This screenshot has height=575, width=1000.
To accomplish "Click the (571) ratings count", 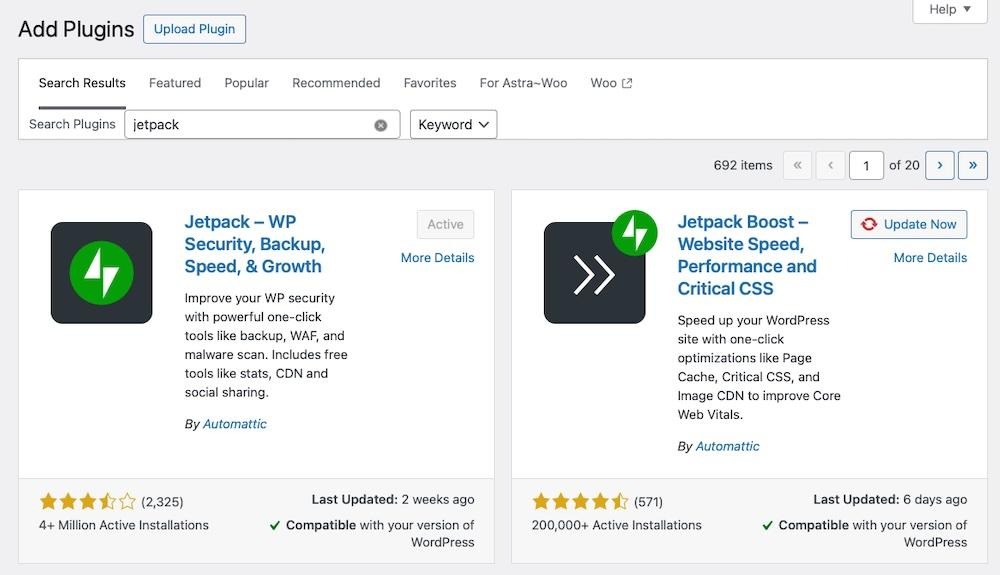I will click(649, 502).
